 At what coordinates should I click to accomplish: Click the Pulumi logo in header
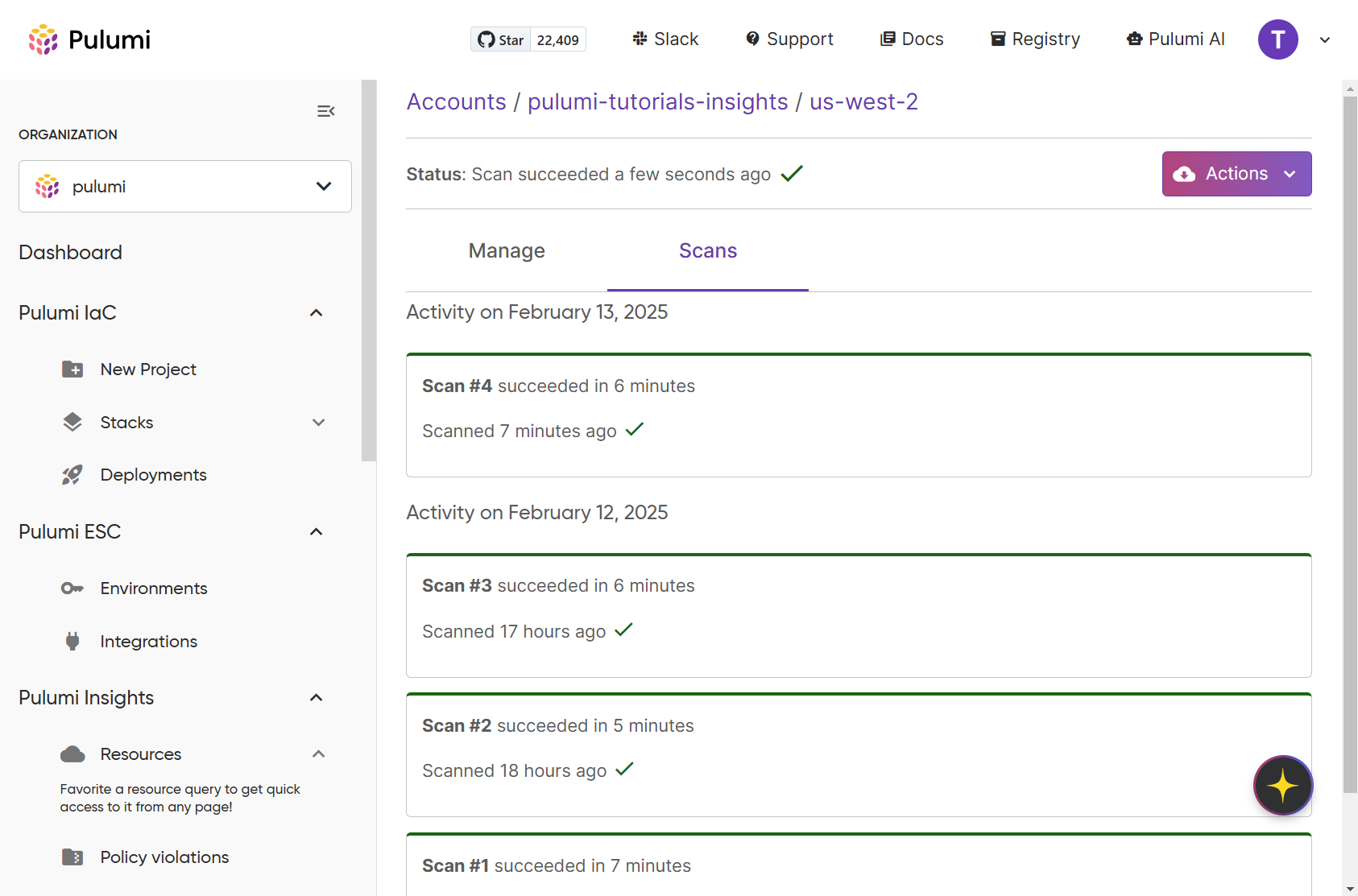(x=89, y=39)
